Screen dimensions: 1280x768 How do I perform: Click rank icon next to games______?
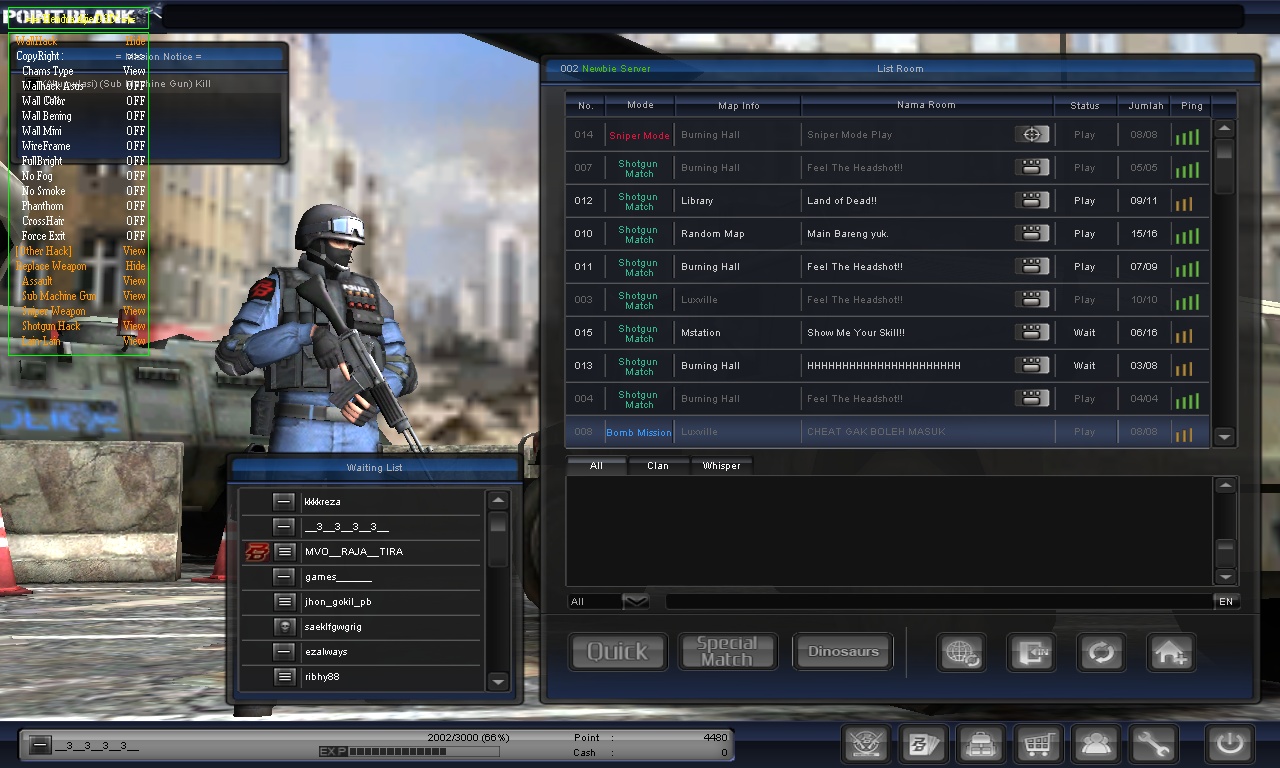click(284, 576)
